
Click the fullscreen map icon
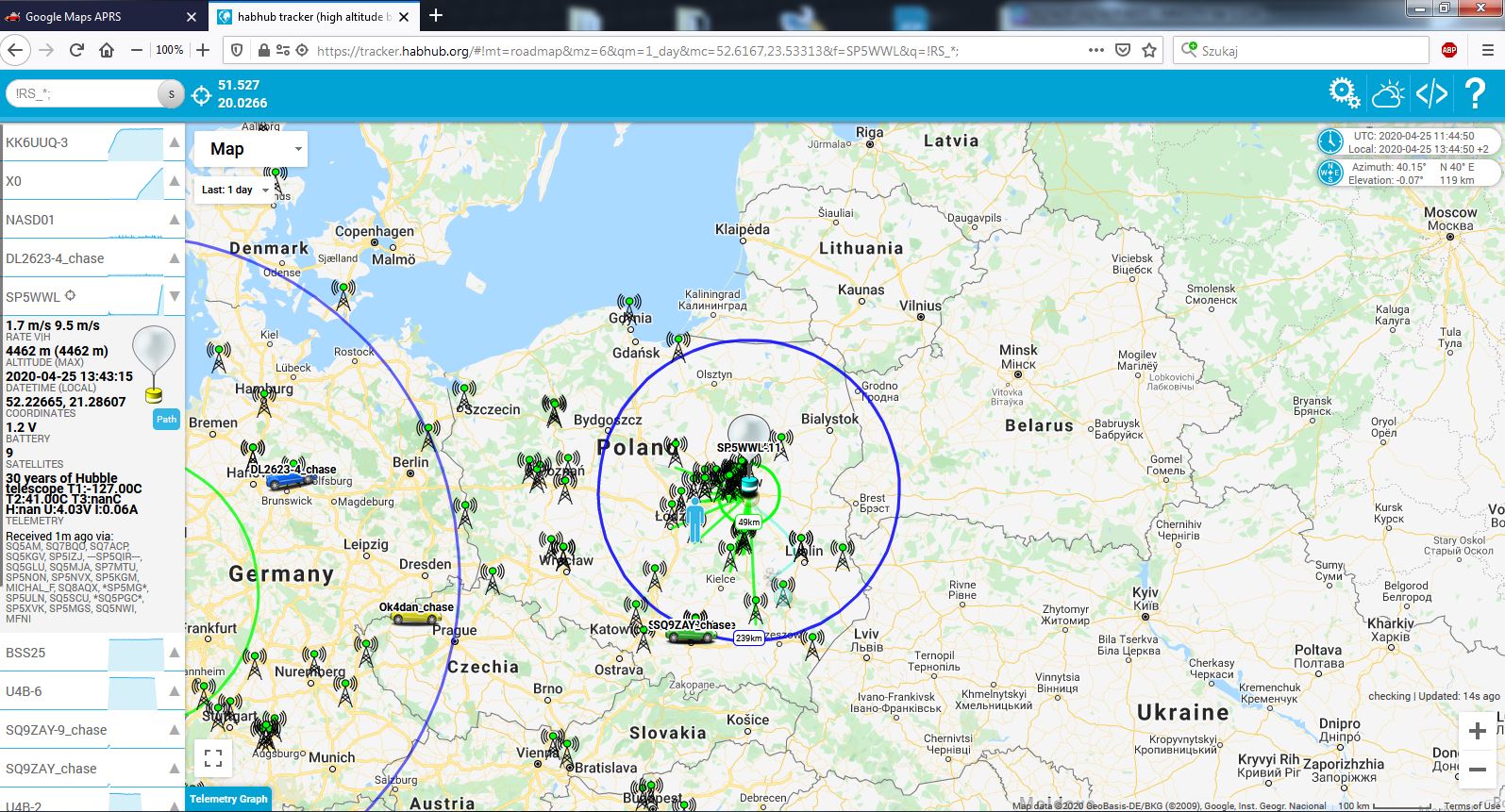click(x=213, y=757)
